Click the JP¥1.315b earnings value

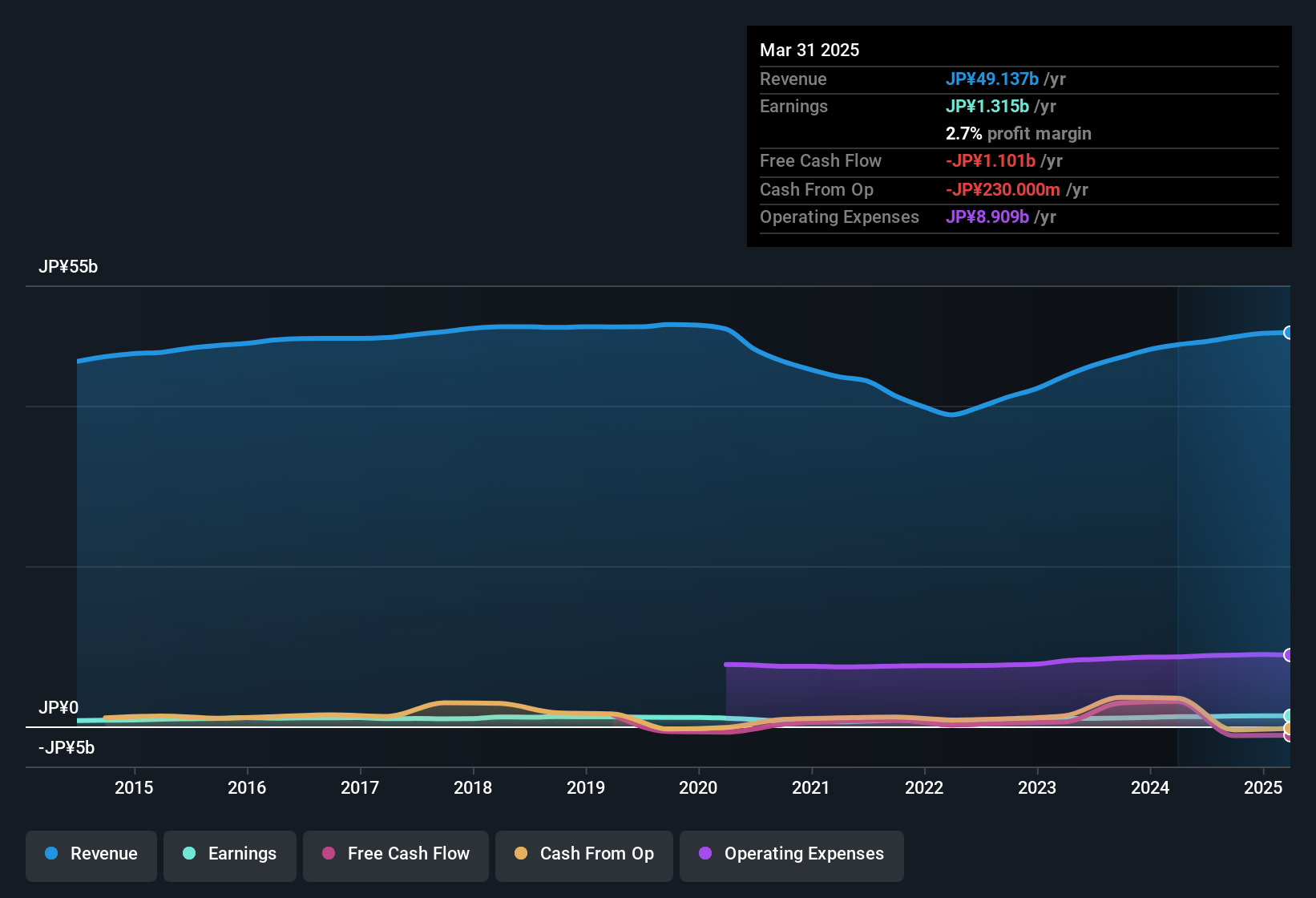click(987, 106)
